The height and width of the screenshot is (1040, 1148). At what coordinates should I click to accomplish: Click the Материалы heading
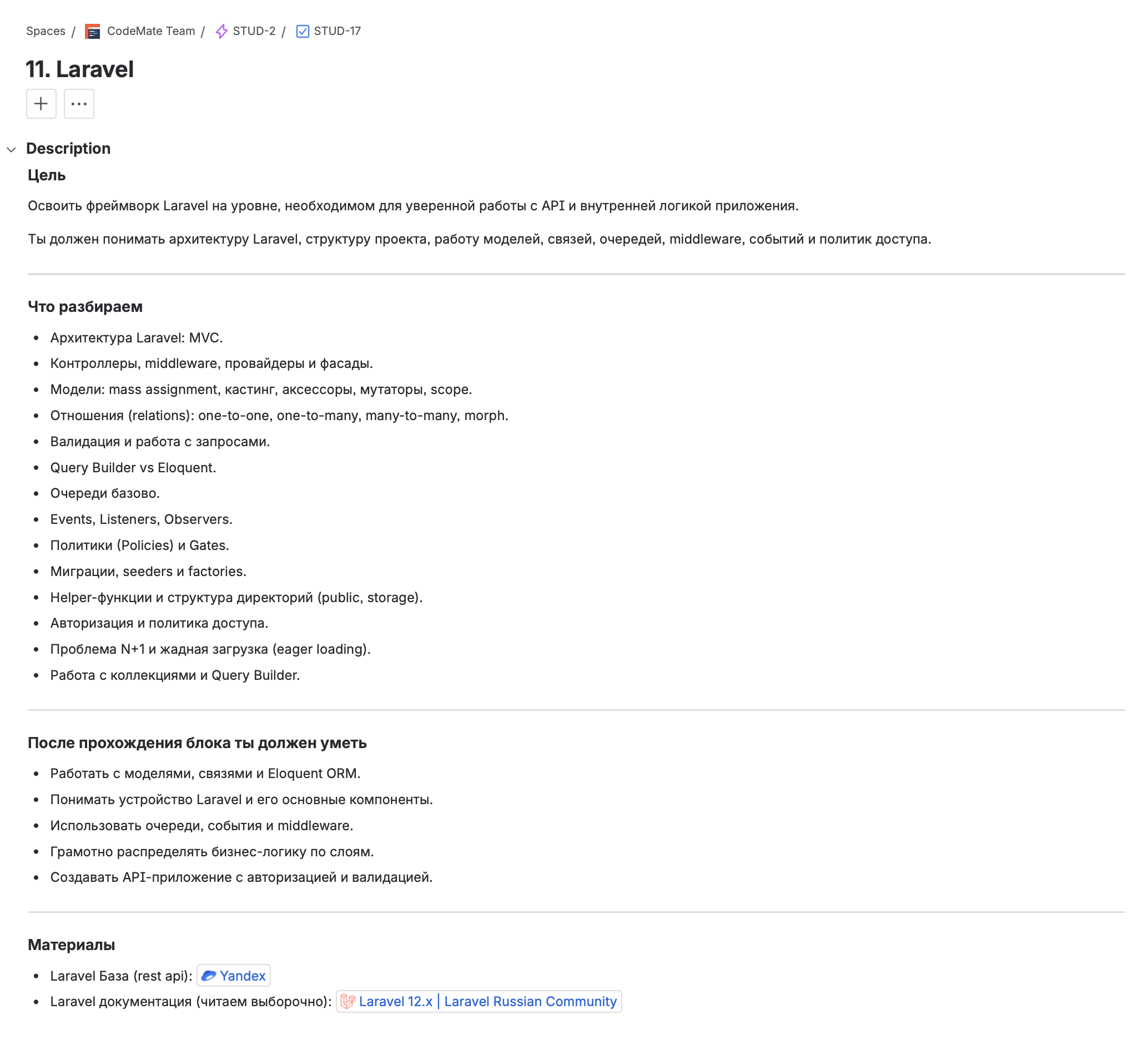click(x=71, y=945)
